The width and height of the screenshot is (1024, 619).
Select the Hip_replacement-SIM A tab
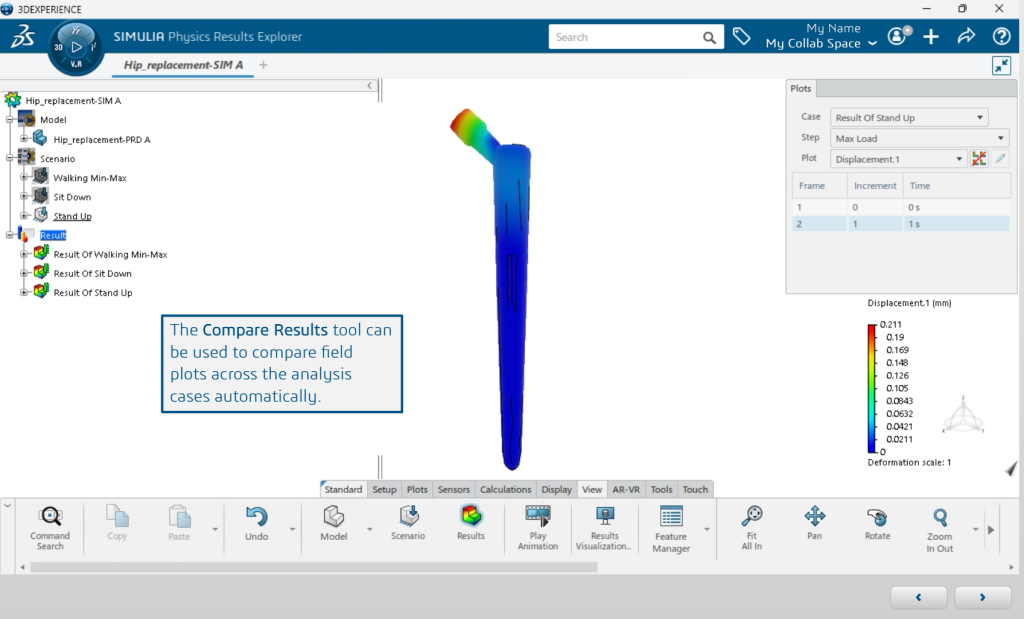pyautogui.click(x=183, y=65)
